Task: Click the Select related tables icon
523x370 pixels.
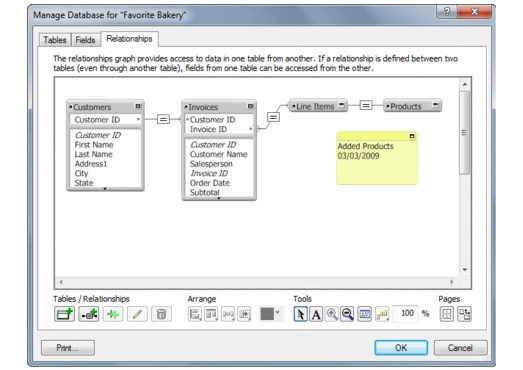Action: pyautogui.click(x=382, y=314)
